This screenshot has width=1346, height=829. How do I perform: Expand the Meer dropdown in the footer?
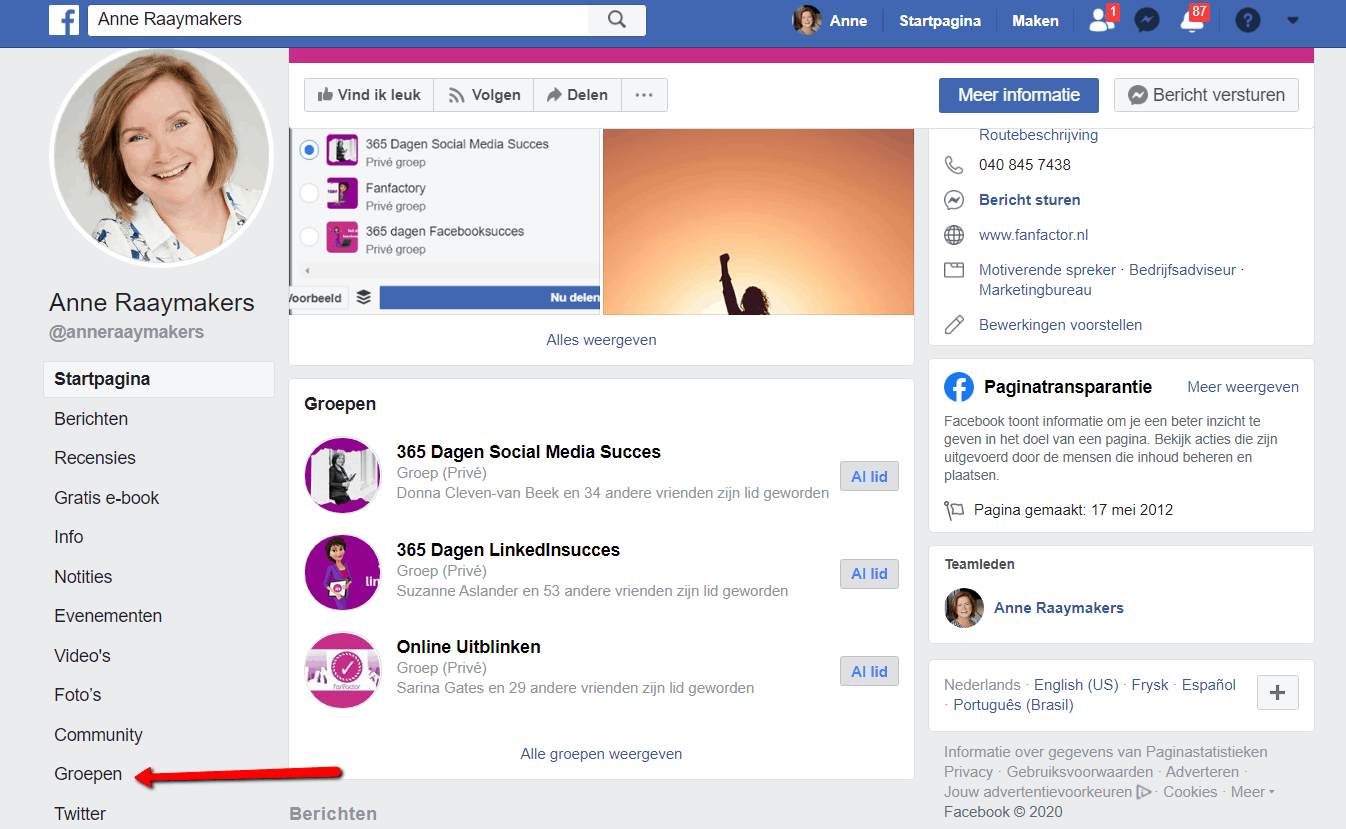point(1252,792)
